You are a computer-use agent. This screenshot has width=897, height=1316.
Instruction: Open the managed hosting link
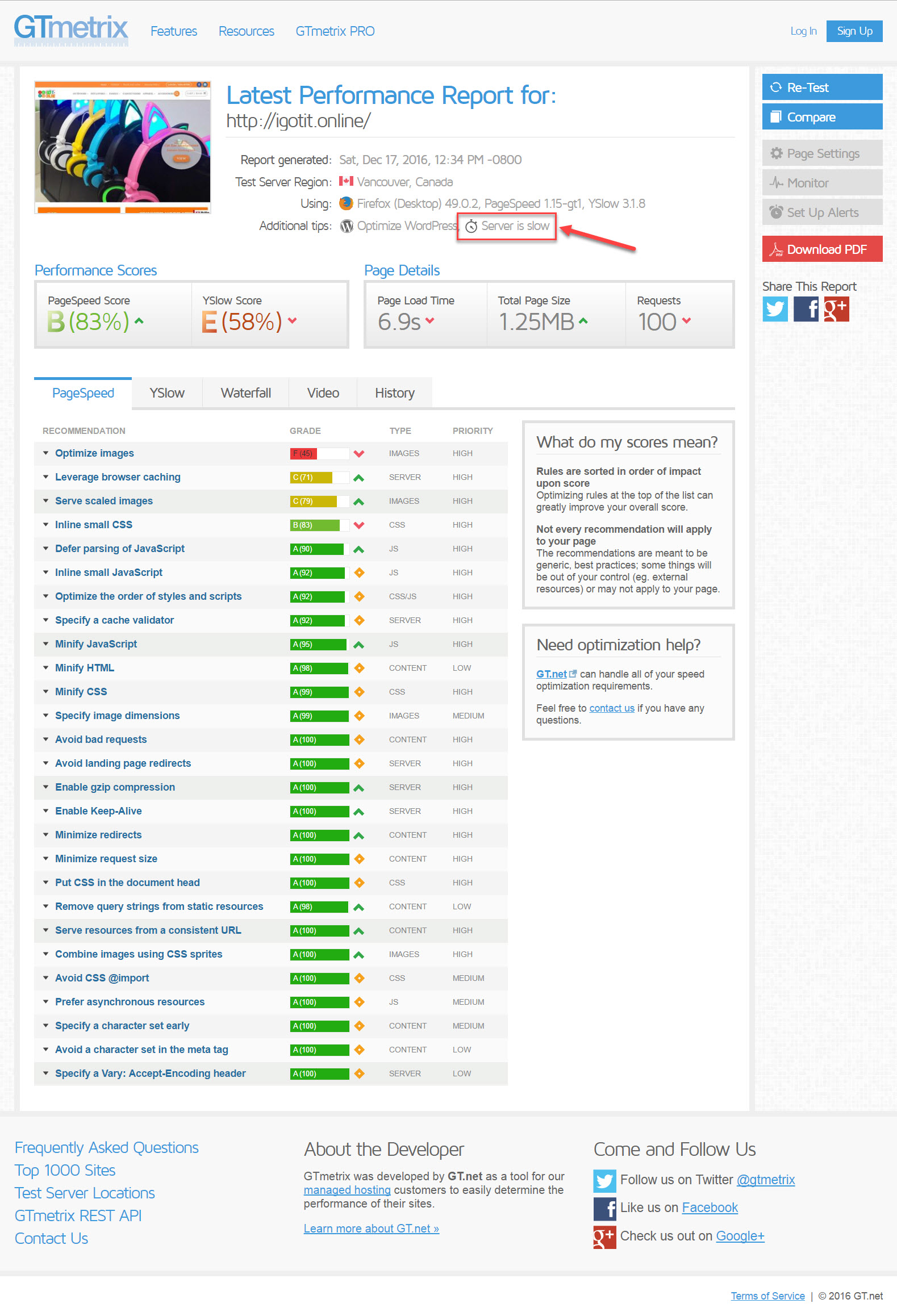coord(347,1190)
